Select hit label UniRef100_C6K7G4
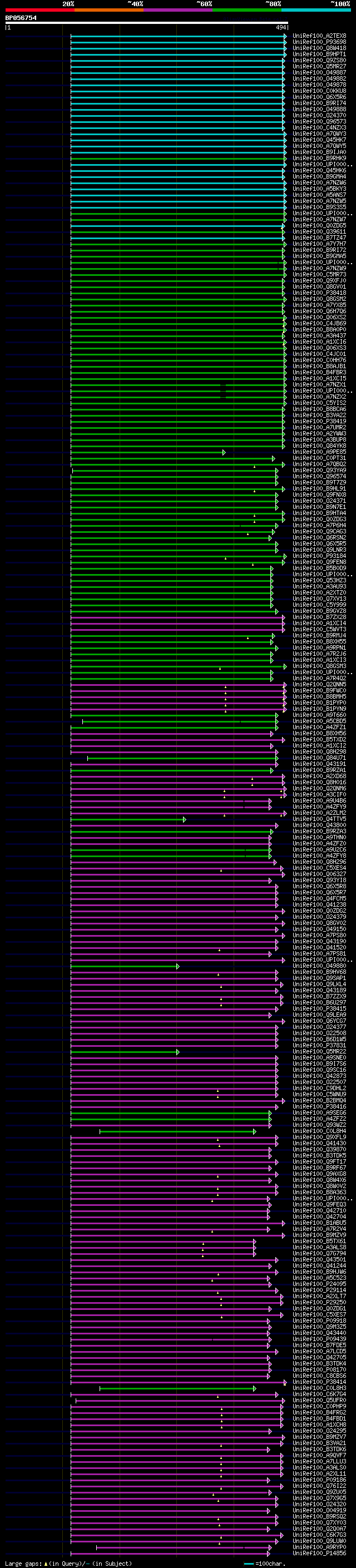The height and width of the screenshot is (1568, 356). click(319, 1394)
